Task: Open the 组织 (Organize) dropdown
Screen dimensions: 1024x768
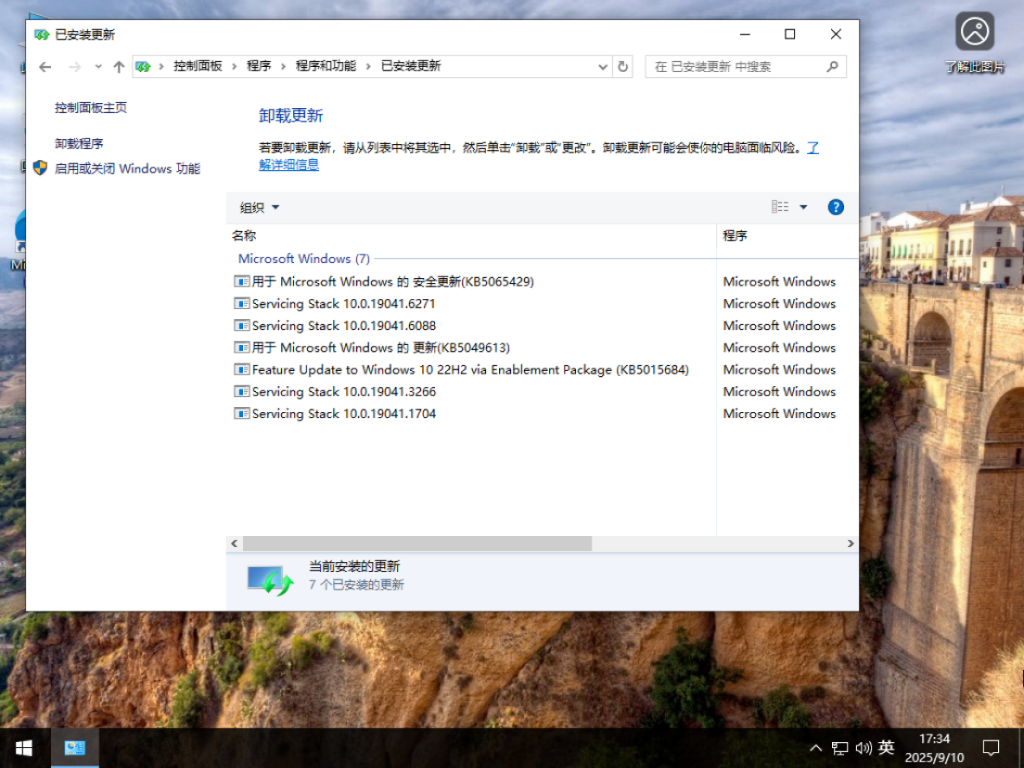Action: point(258,207)
